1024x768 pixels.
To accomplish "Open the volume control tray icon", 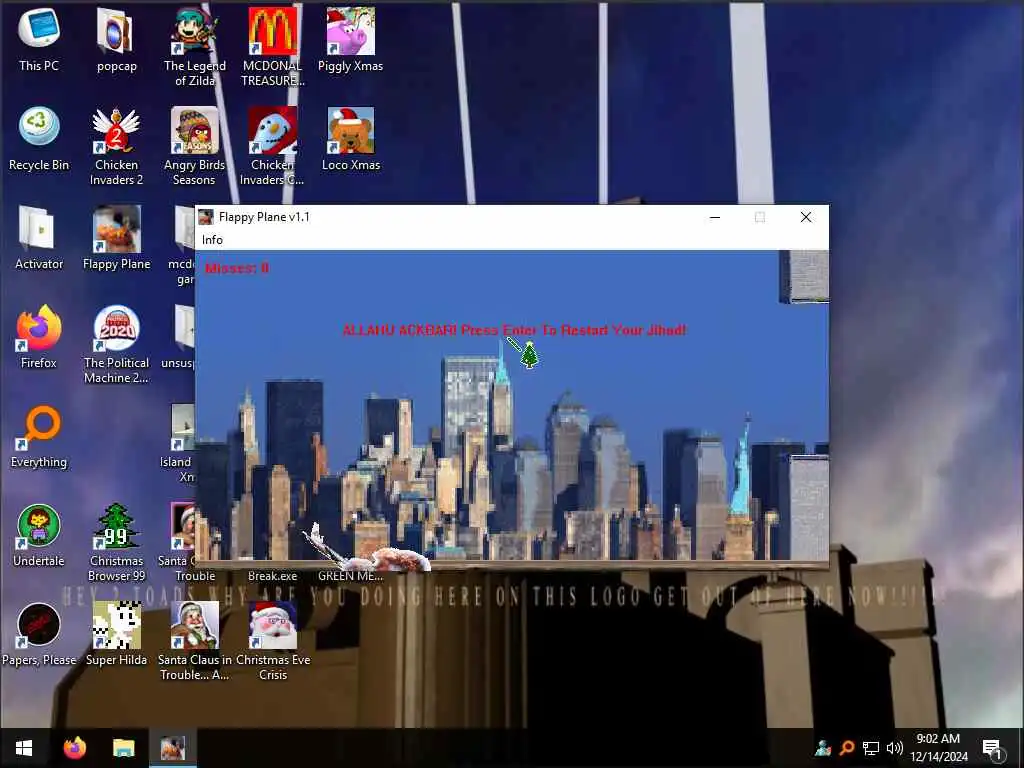I will pyautogui.click(x=895, y=748).
